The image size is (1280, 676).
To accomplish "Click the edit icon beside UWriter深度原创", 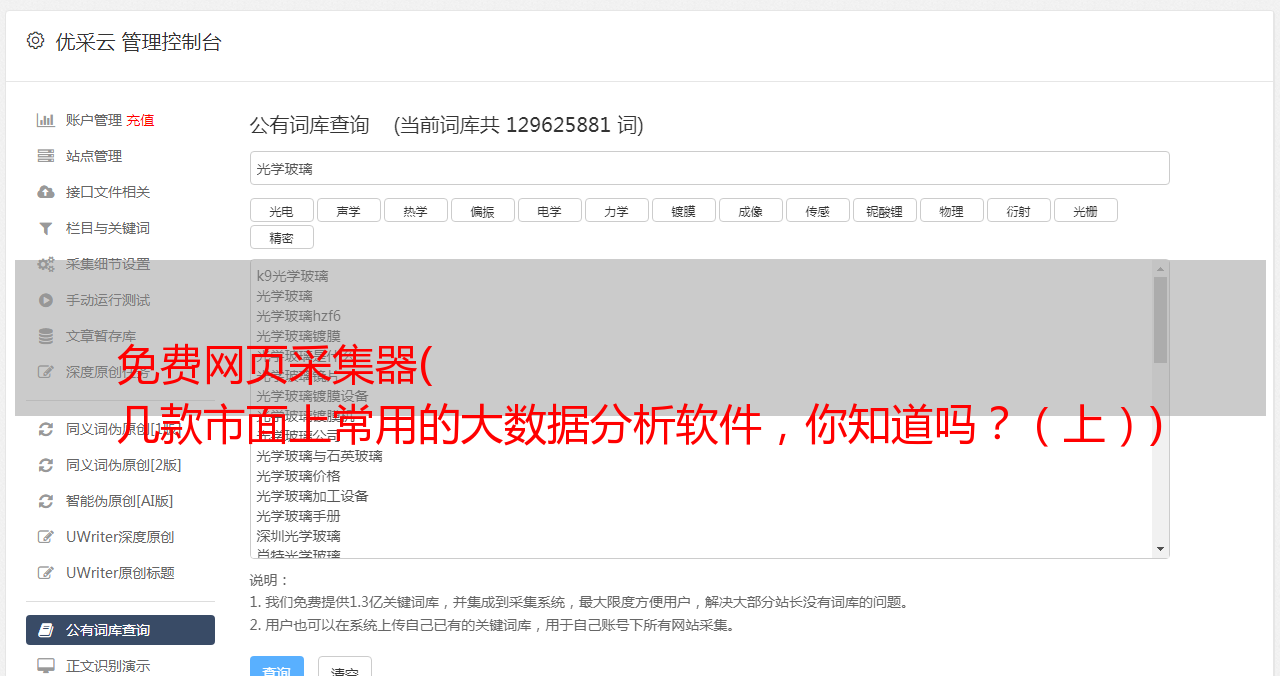I will point(46,537).
